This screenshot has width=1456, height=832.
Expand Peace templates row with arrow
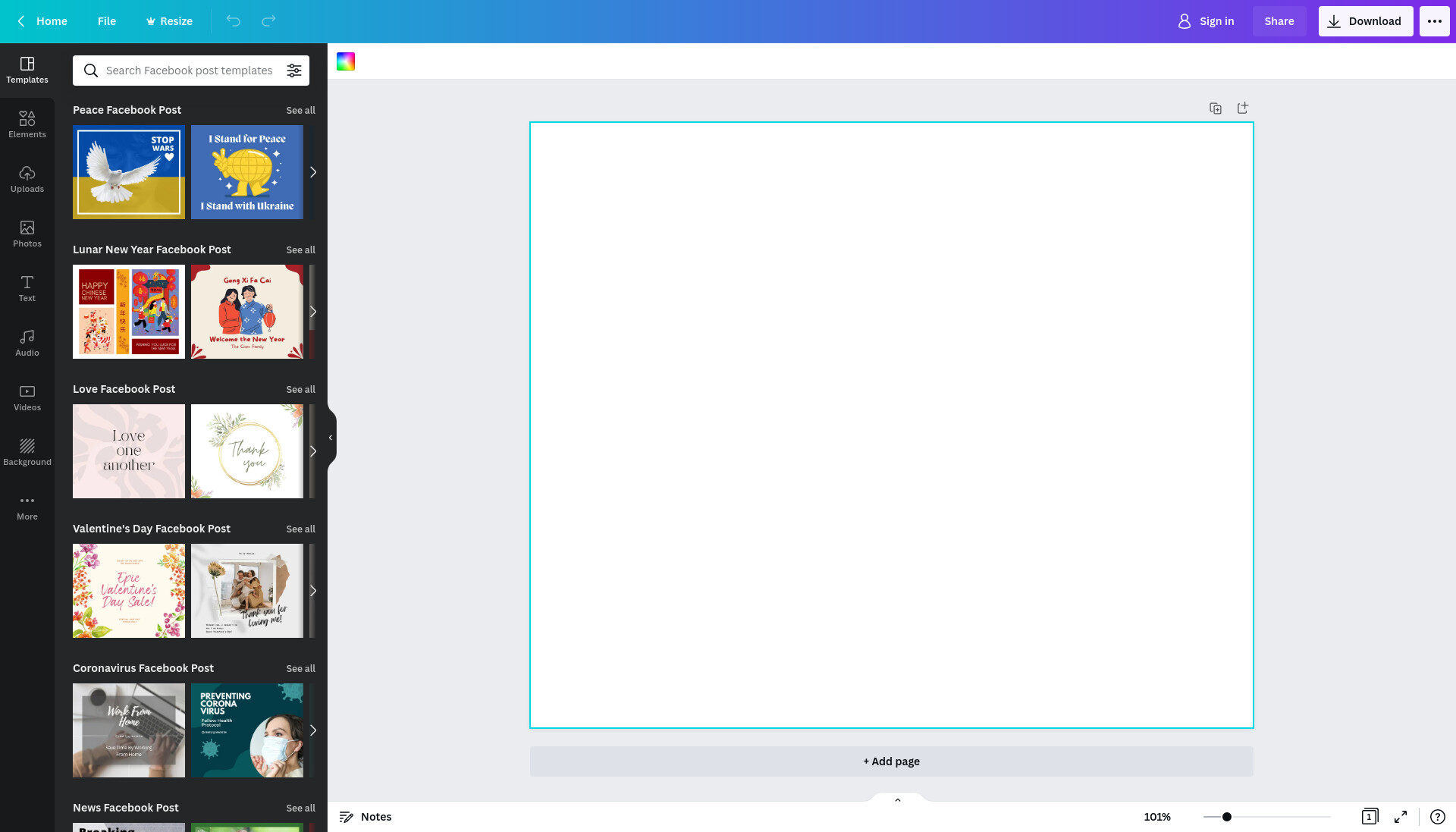tap(312, 172)
